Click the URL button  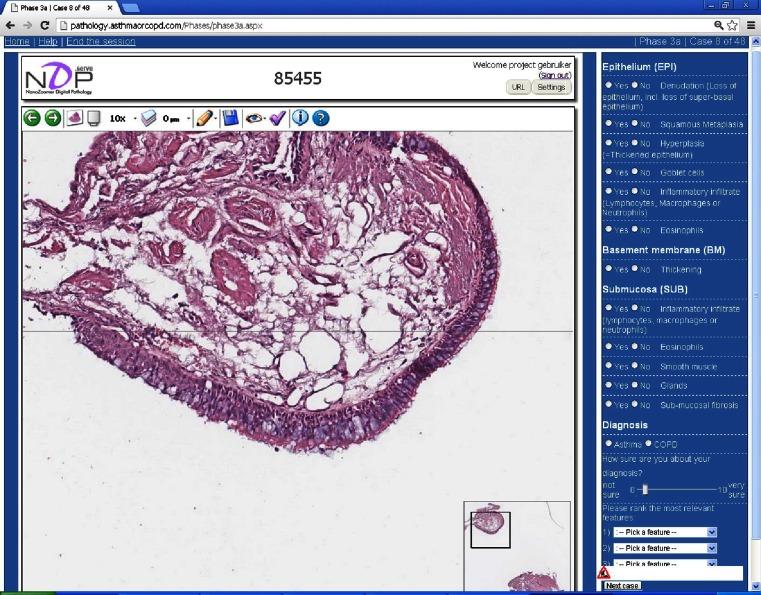click(x=518, y=87)
